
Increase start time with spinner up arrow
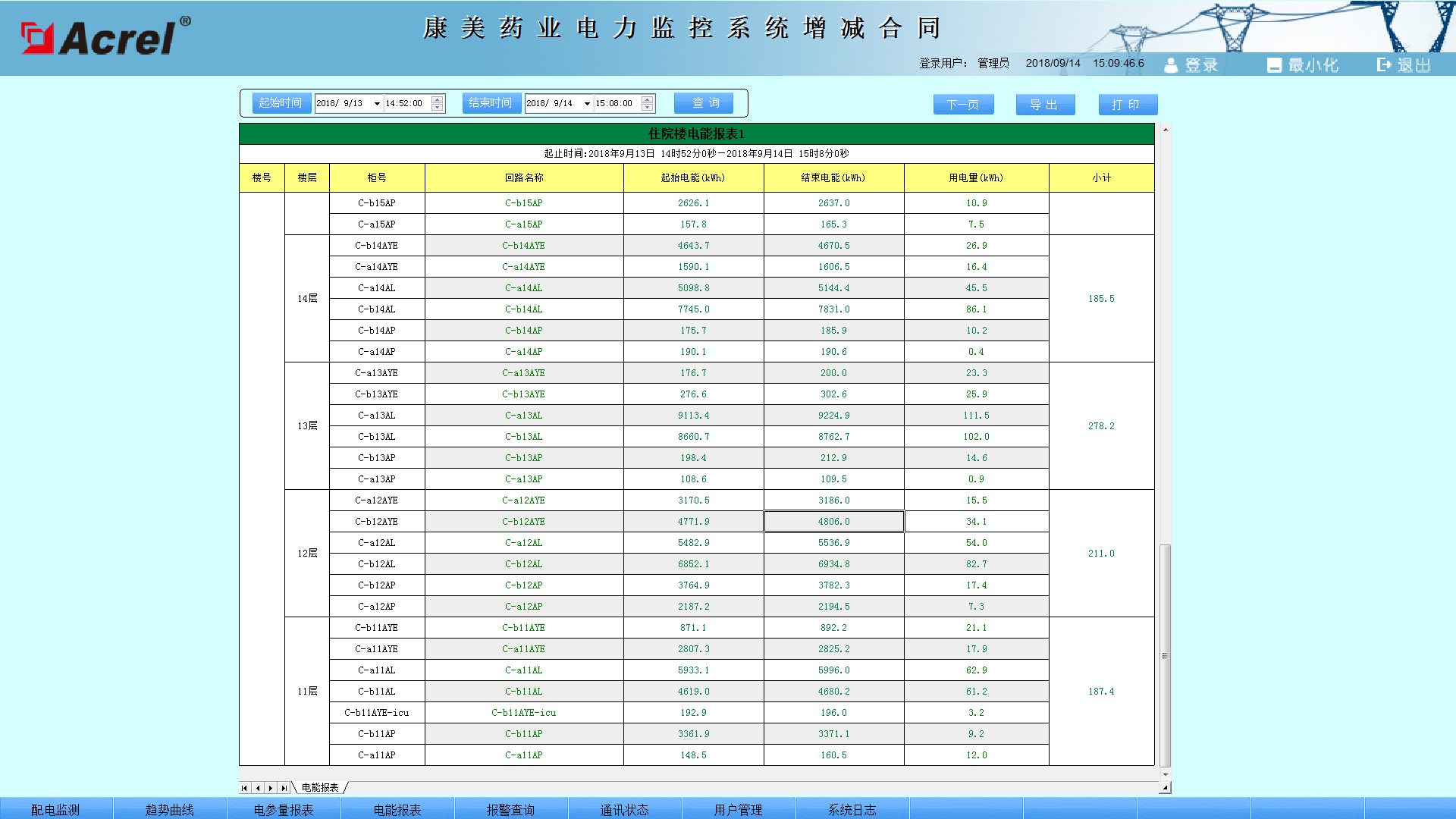coord(437,99)
